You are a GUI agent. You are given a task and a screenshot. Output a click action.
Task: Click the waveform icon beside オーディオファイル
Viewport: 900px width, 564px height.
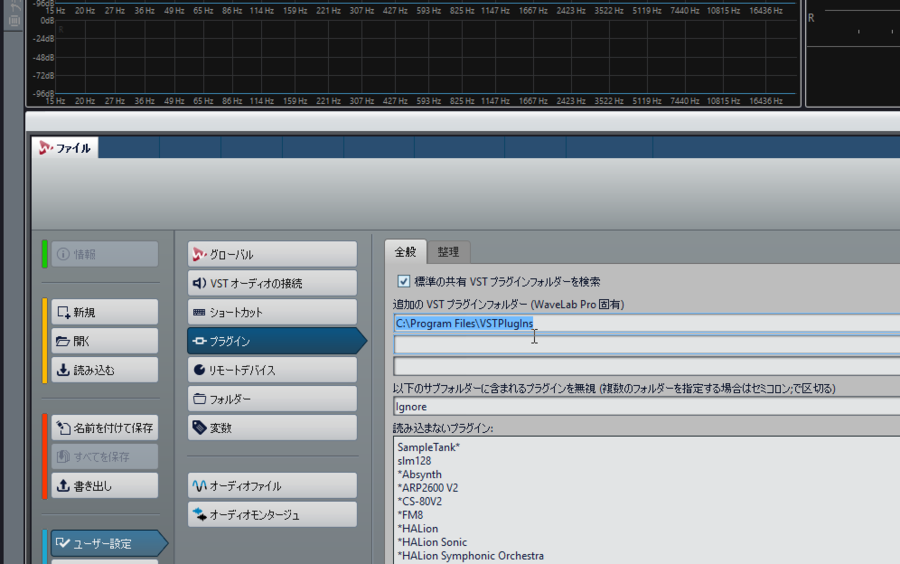[199, 486]
